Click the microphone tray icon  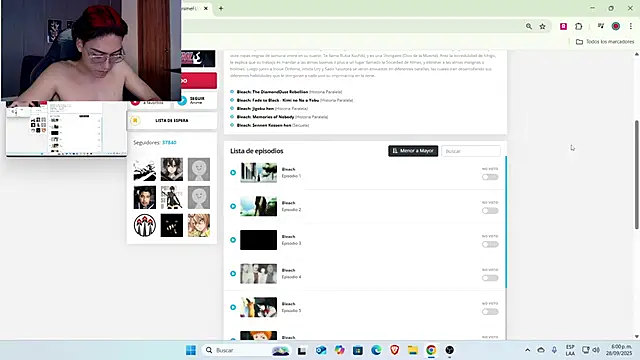pyautogui.click(x=554, y=350)
